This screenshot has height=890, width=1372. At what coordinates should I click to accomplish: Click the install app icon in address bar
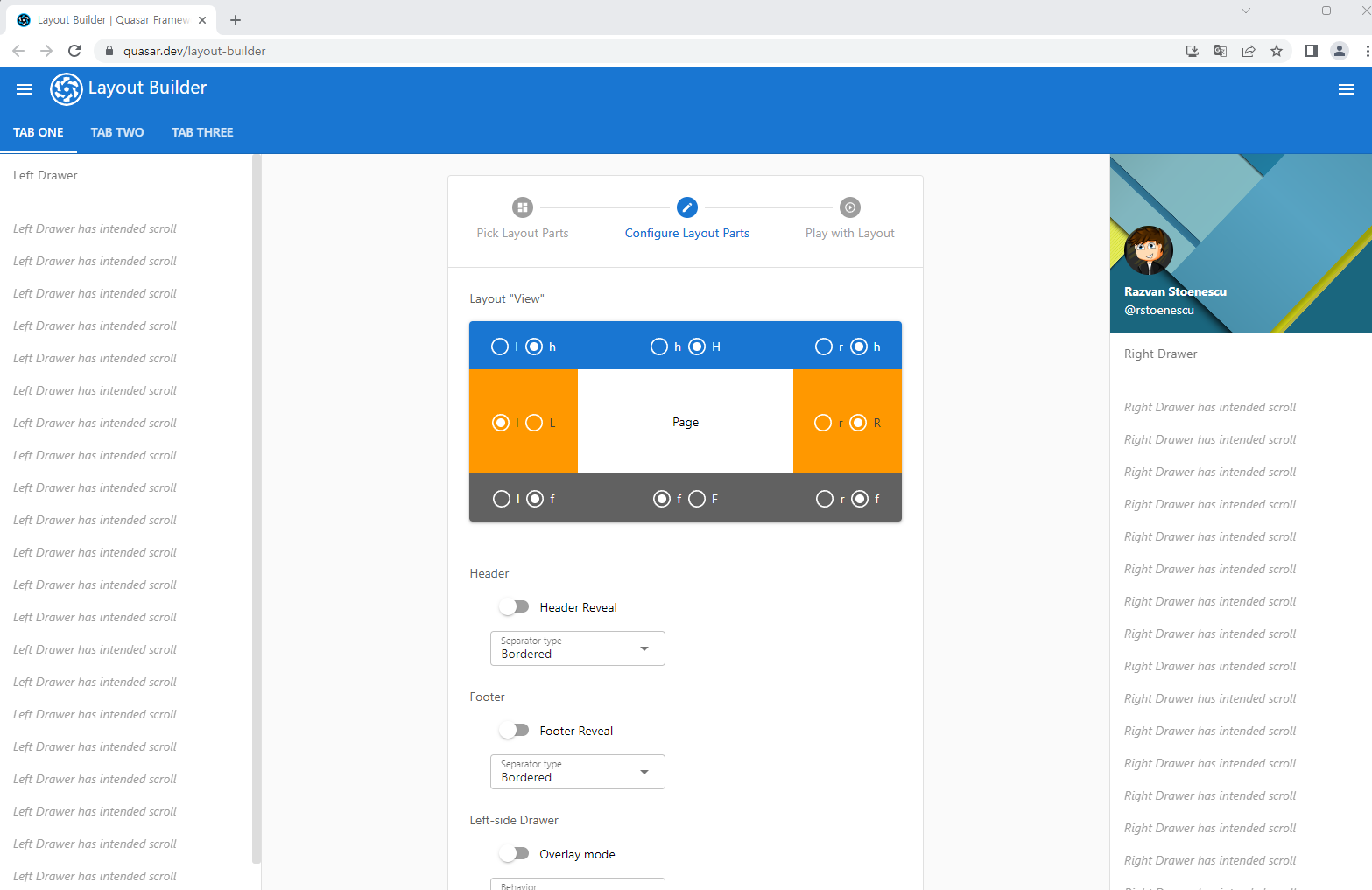1193,51
